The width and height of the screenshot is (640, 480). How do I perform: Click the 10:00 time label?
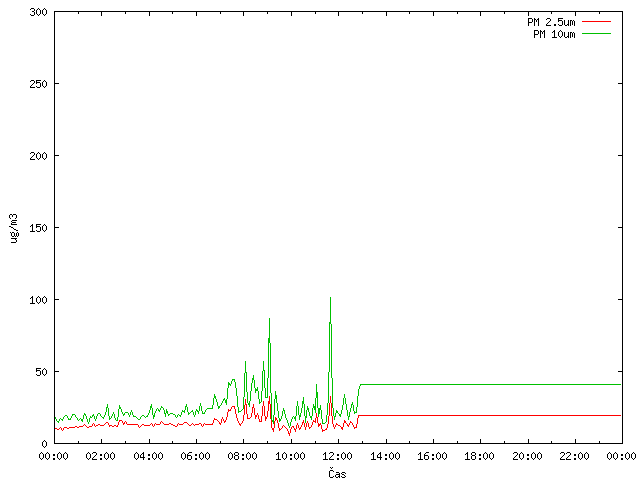(x=290, y=456)
